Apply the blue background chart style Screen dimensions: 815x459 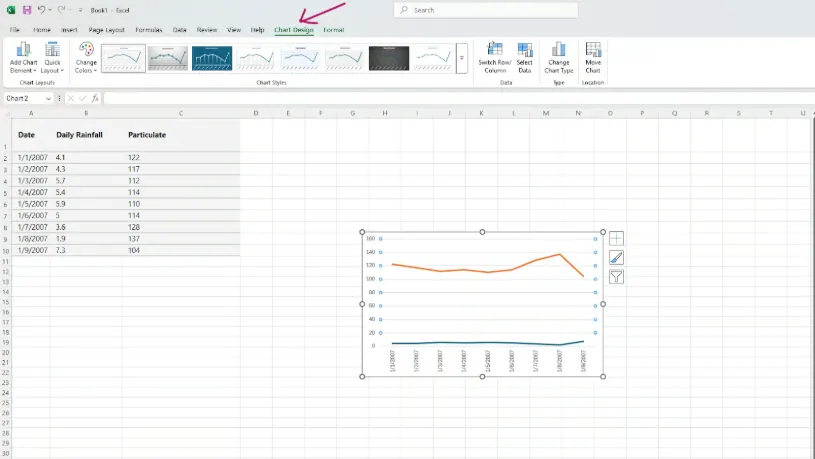coord(212,58)
